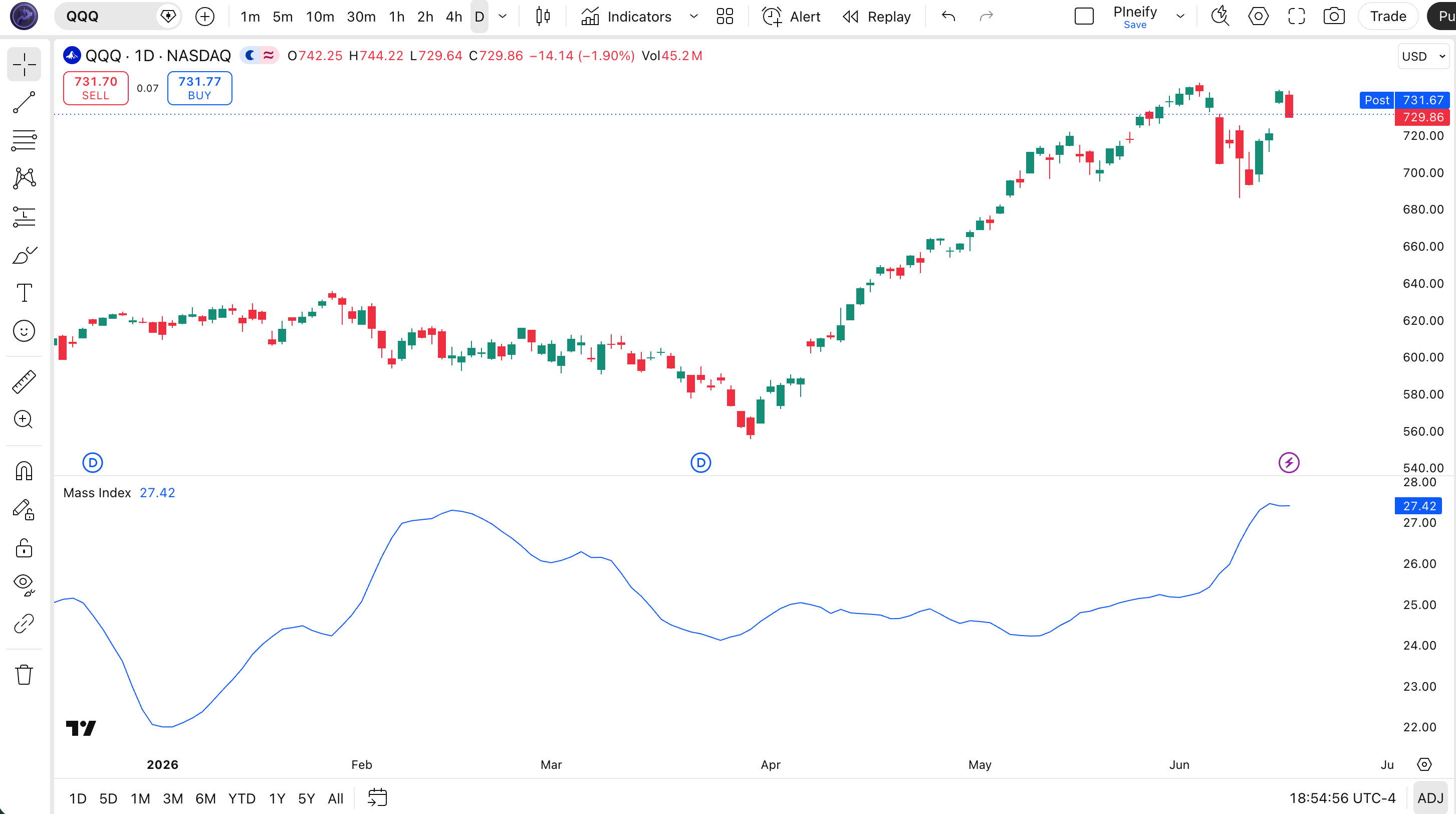
Task: Set the date range to 3M
Action: point(173,799)
